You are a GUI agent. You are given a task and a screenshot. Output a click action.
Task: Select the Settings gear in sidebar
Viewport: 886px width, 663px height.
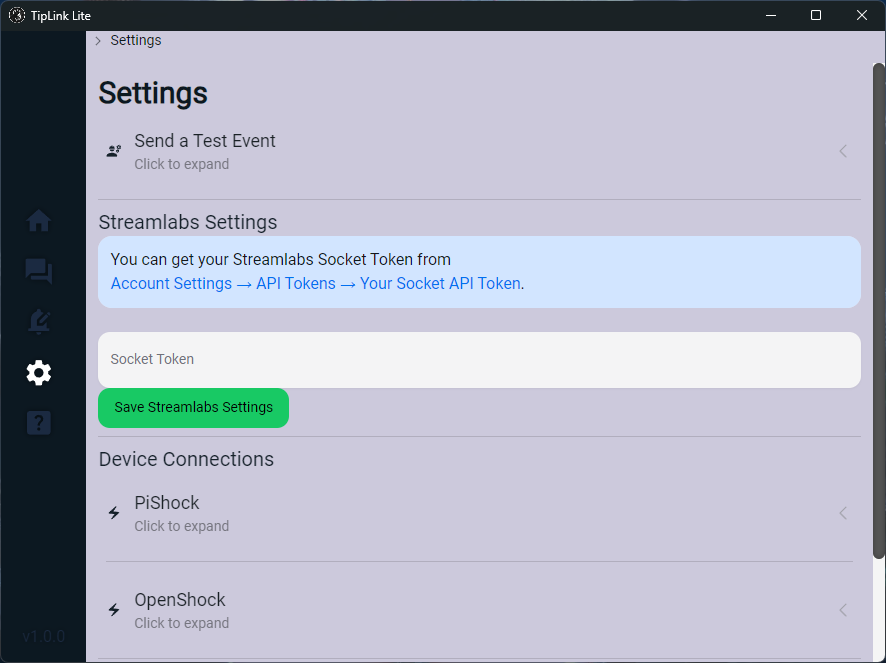(x=39, y=373)
